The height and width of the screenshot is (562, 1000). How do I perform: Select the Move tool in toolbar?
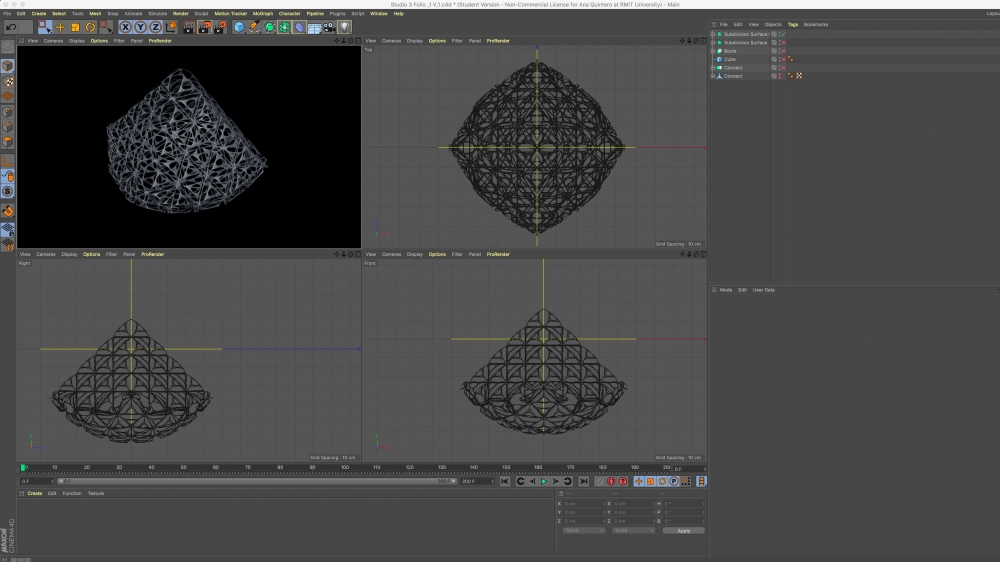pos(60,27)
